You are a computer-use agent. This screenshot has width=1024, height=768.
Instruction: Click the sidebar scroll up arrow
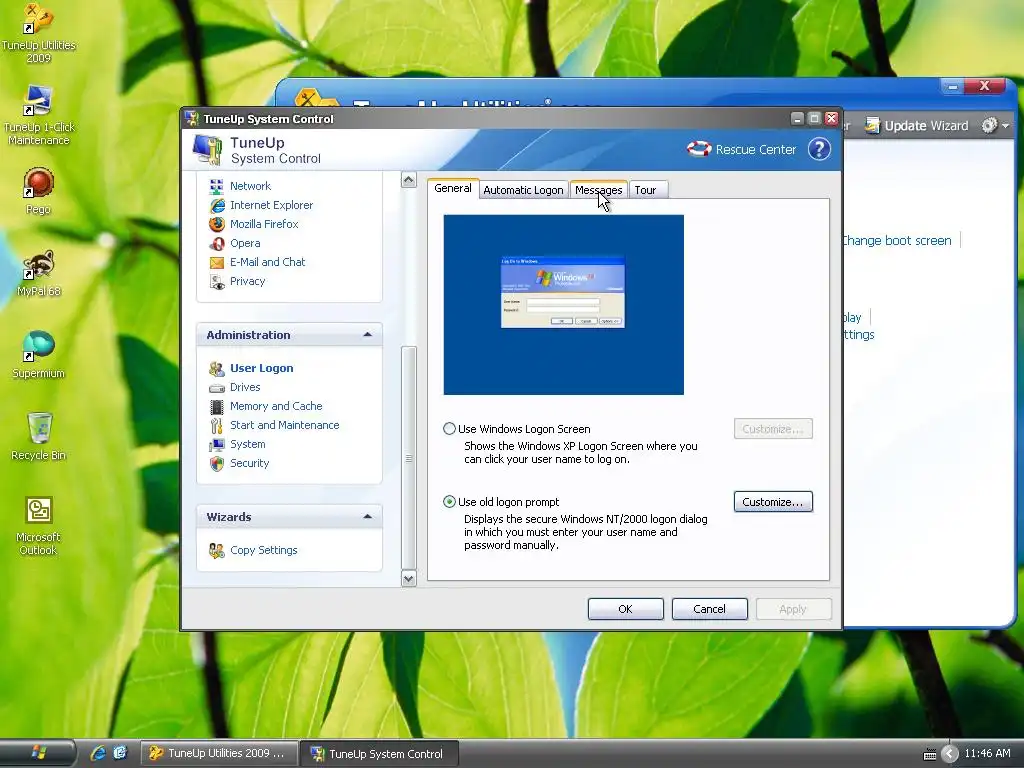click(x=409, y=180)
